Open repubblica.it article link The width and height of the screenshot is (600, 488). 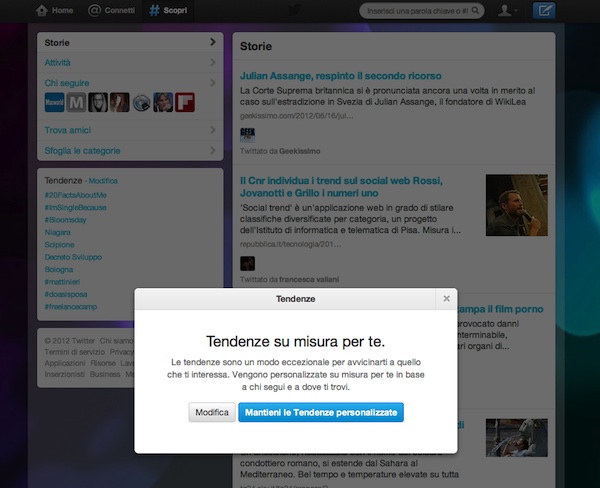pos(290,244)
